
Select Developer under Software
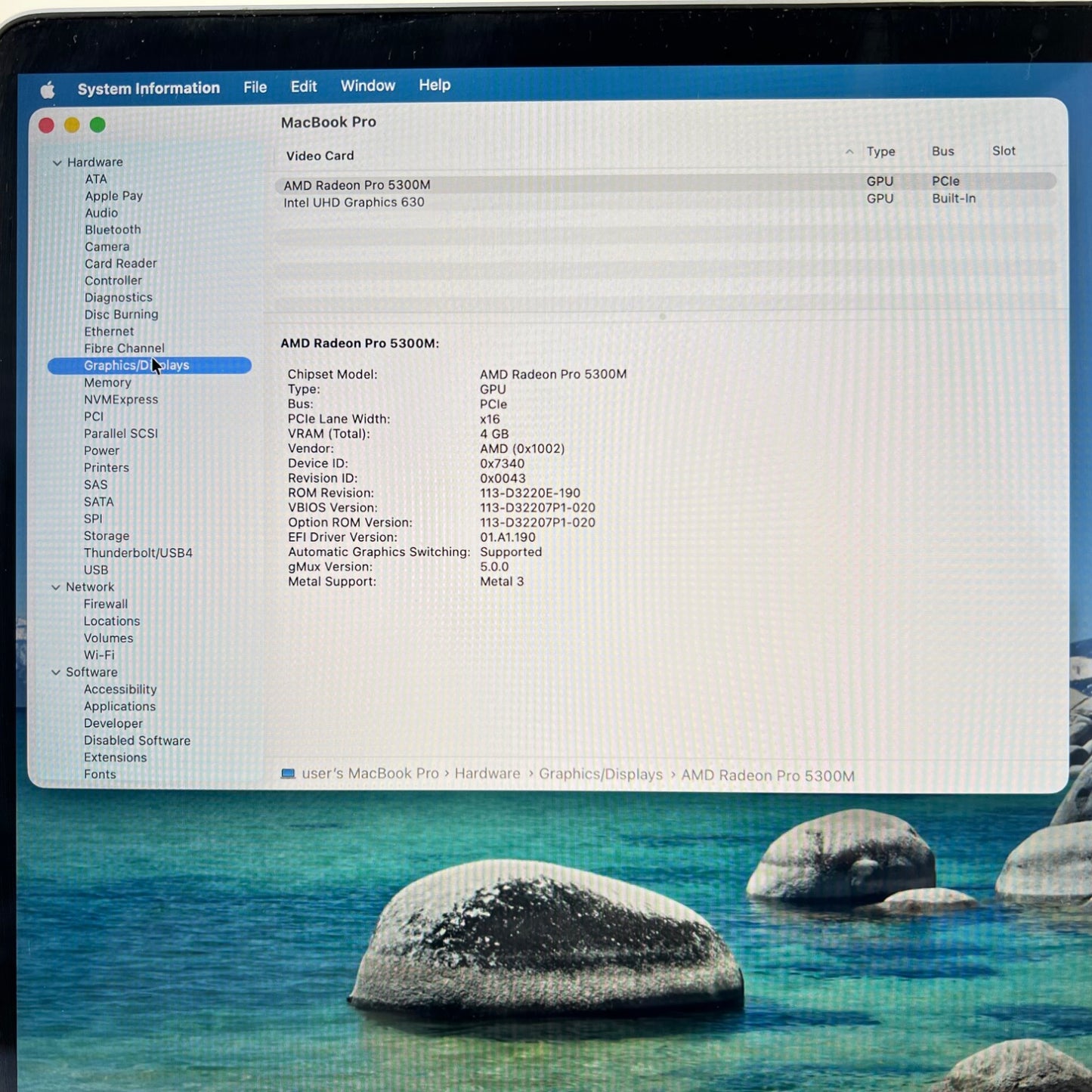(113, 724)
